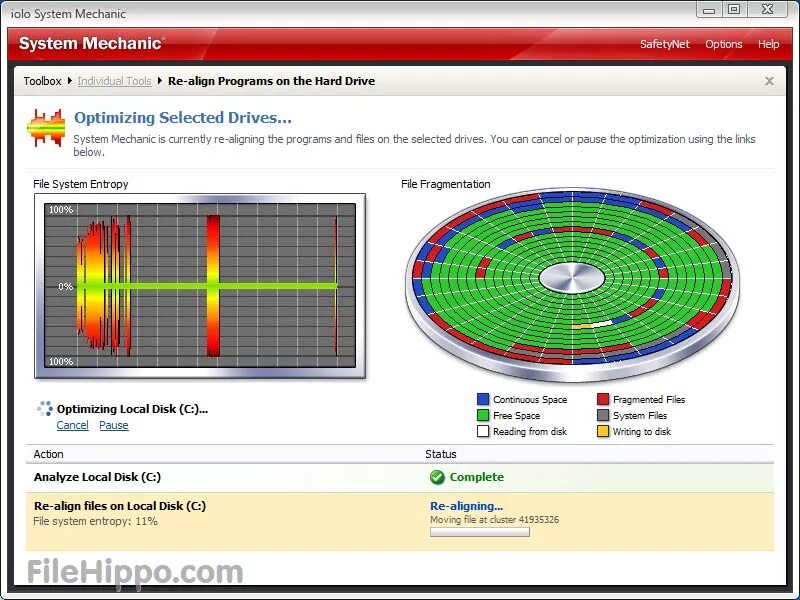Click the re-aligning progress bar

[x=480, y=532]
